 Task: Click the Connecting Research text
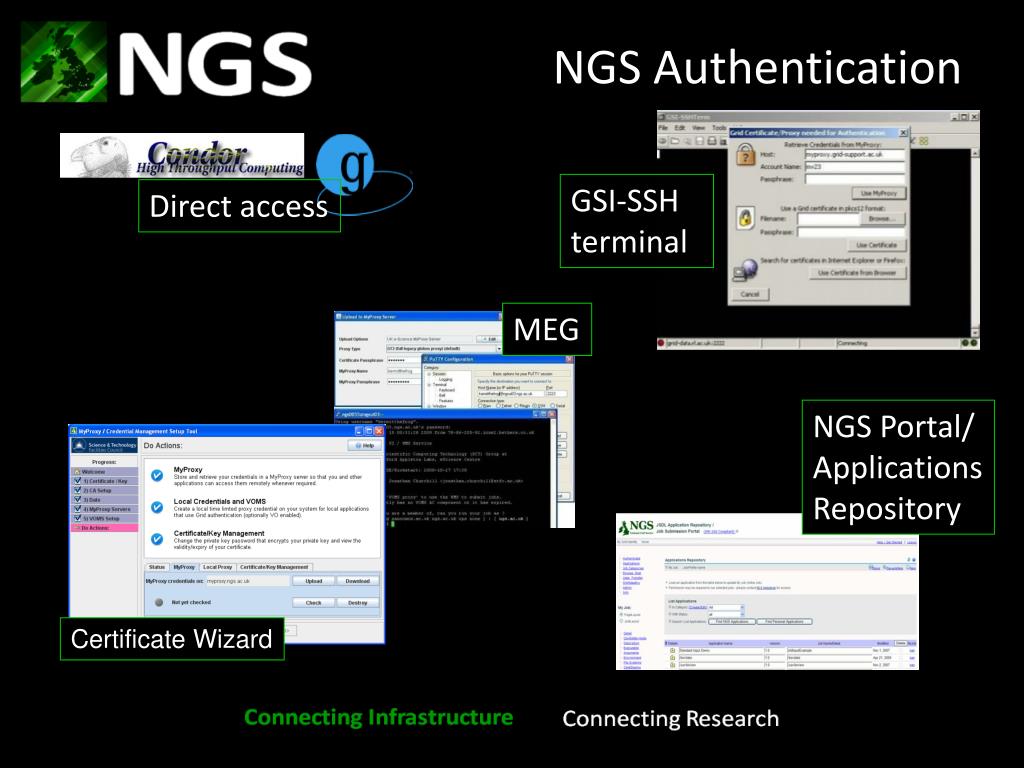(x=671, y=718)
